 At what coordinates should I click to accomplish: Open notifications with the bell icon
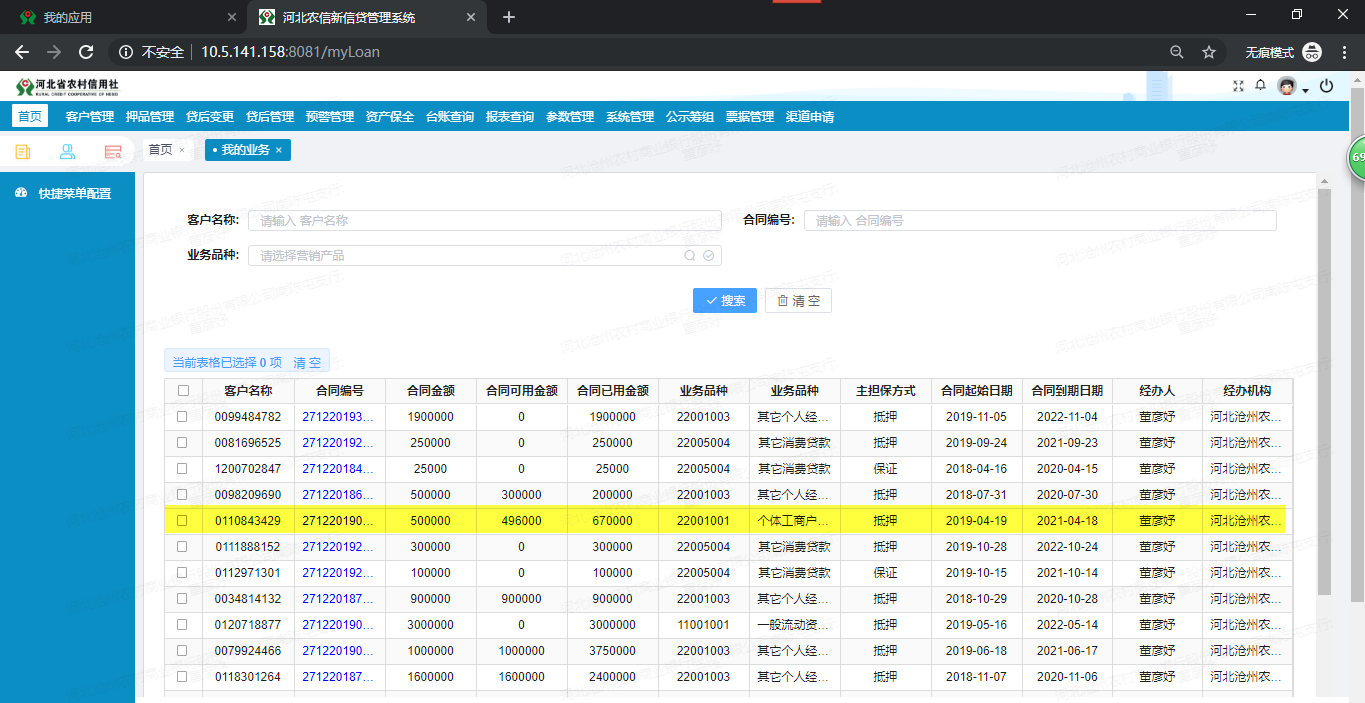(1260, 86)
